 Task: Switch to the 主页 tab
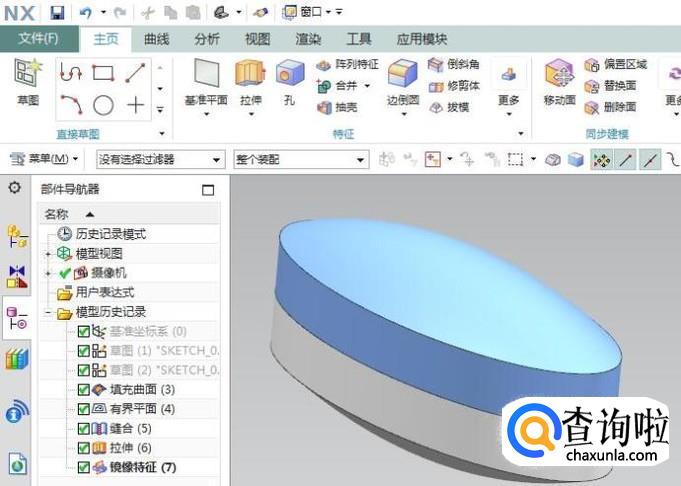click(x=106, y=39)
